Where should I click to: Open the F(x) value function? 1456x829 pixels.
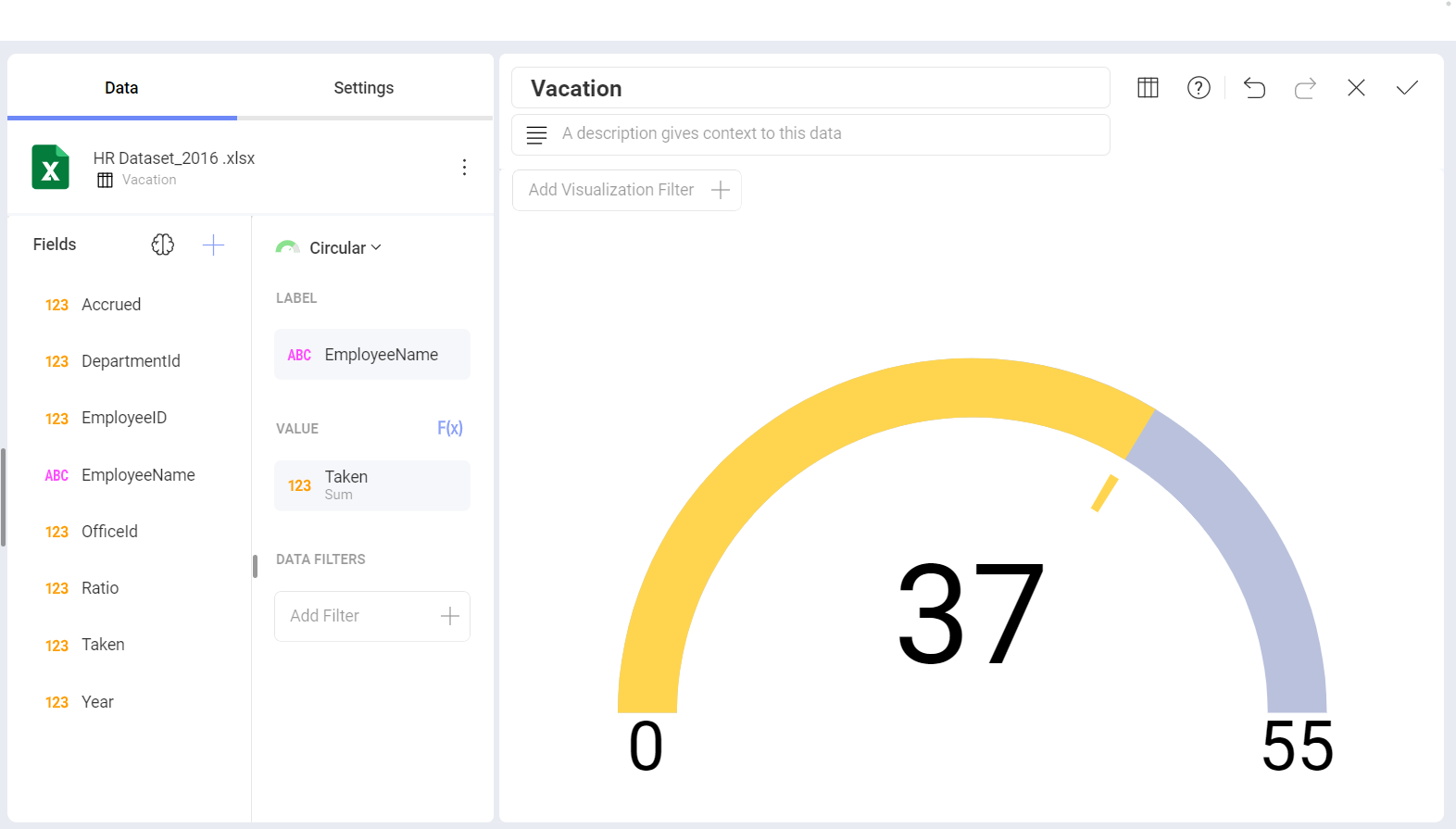coord(450,428)
